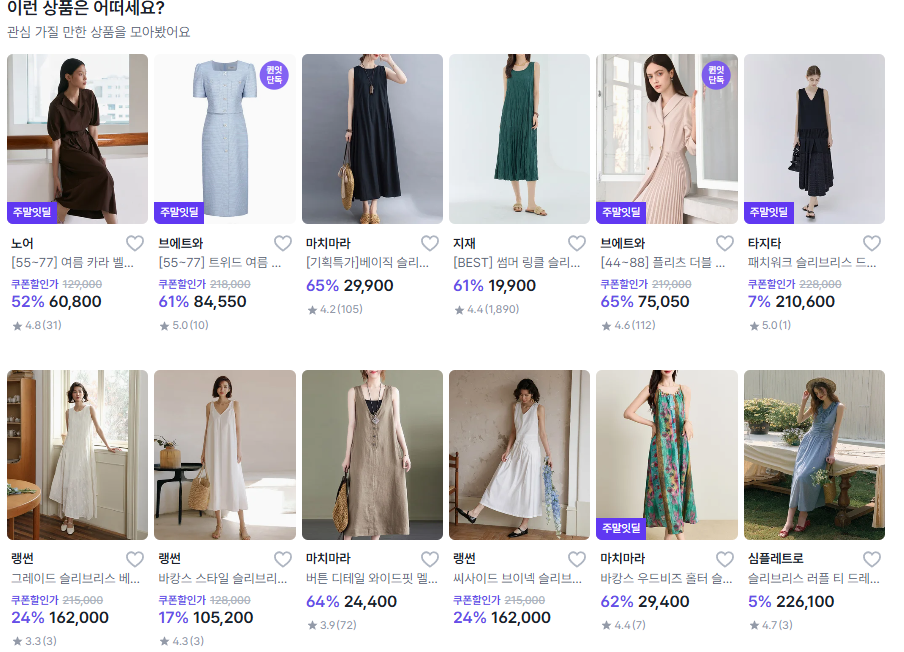Click the 퀵잇단독 badge on the pink 브에트와 item

coord(714,76)
